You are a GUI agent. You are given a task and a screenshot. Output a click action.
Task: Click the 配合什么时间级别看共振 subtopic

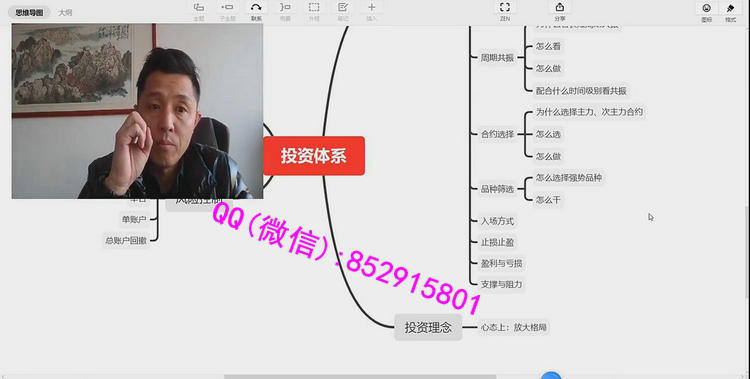tap(581, 90)
